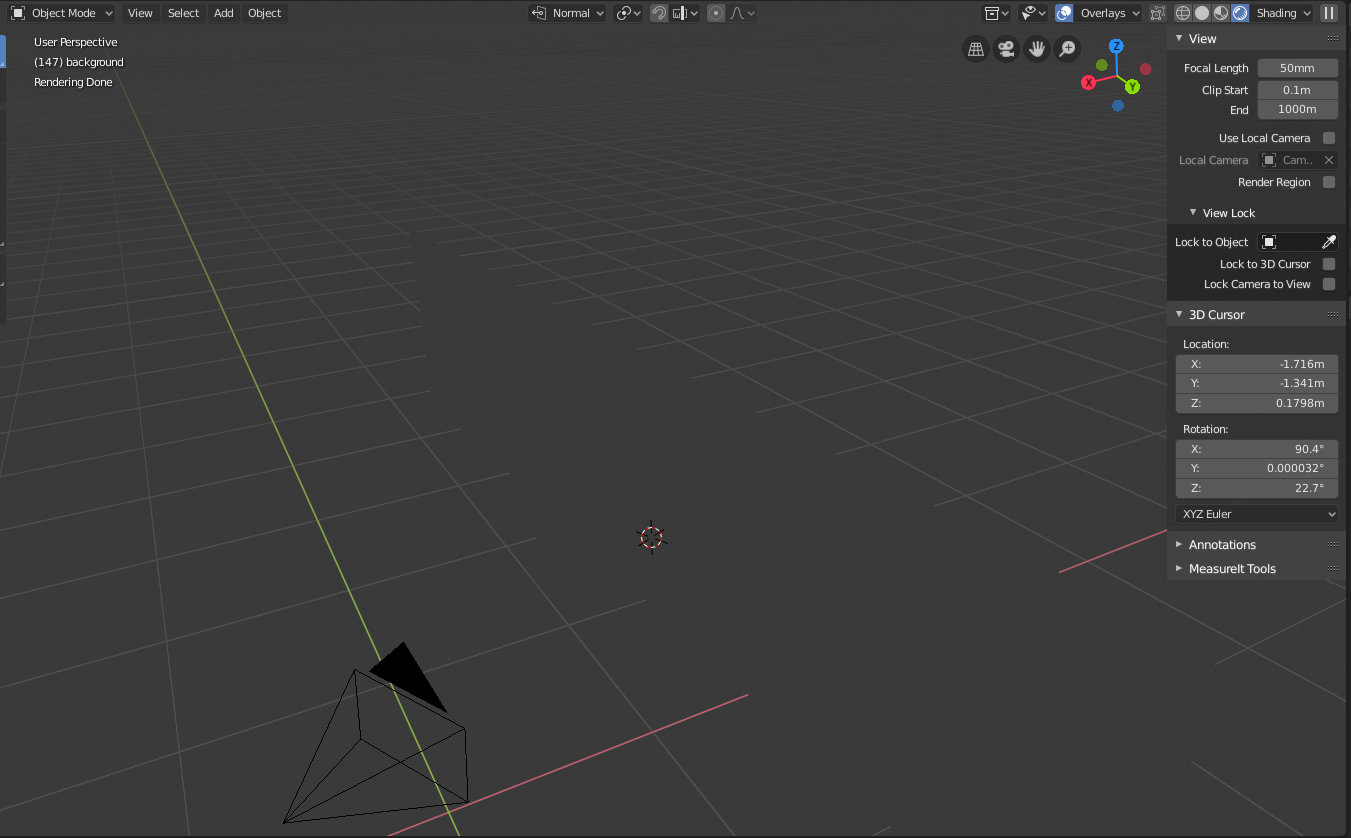Open the Select menu
Screen dimensions: 1351x838
click(x=183, y=13)
